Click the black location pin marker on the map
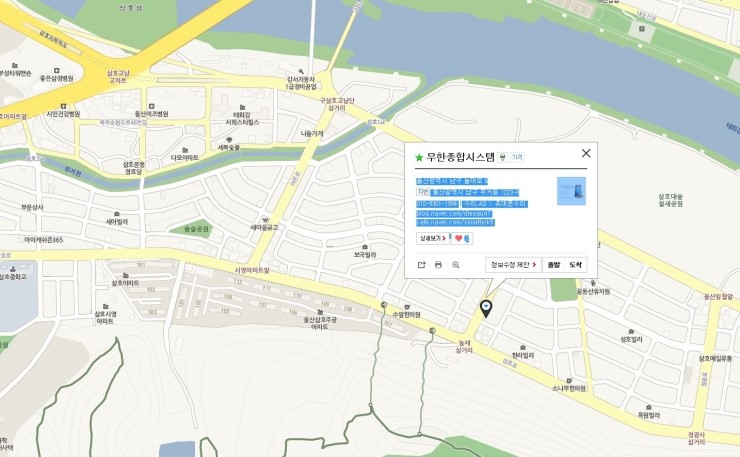Screen dimensions: 740x457 click(486, 309)
